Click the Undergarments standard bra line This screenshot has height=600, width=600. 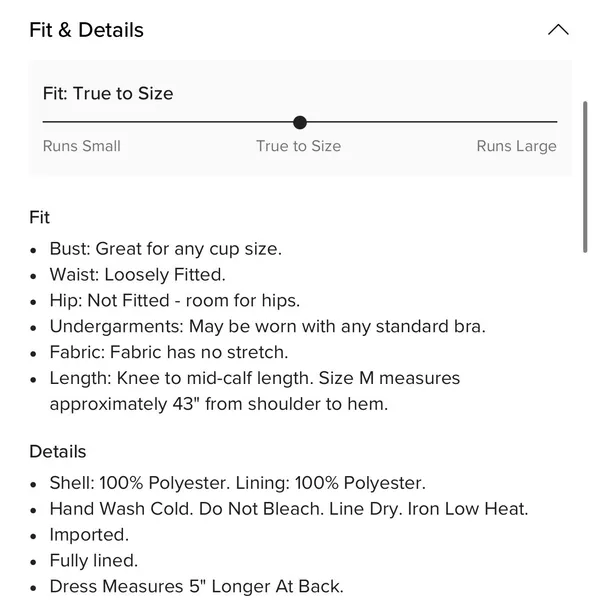click(x=267, y=327)
